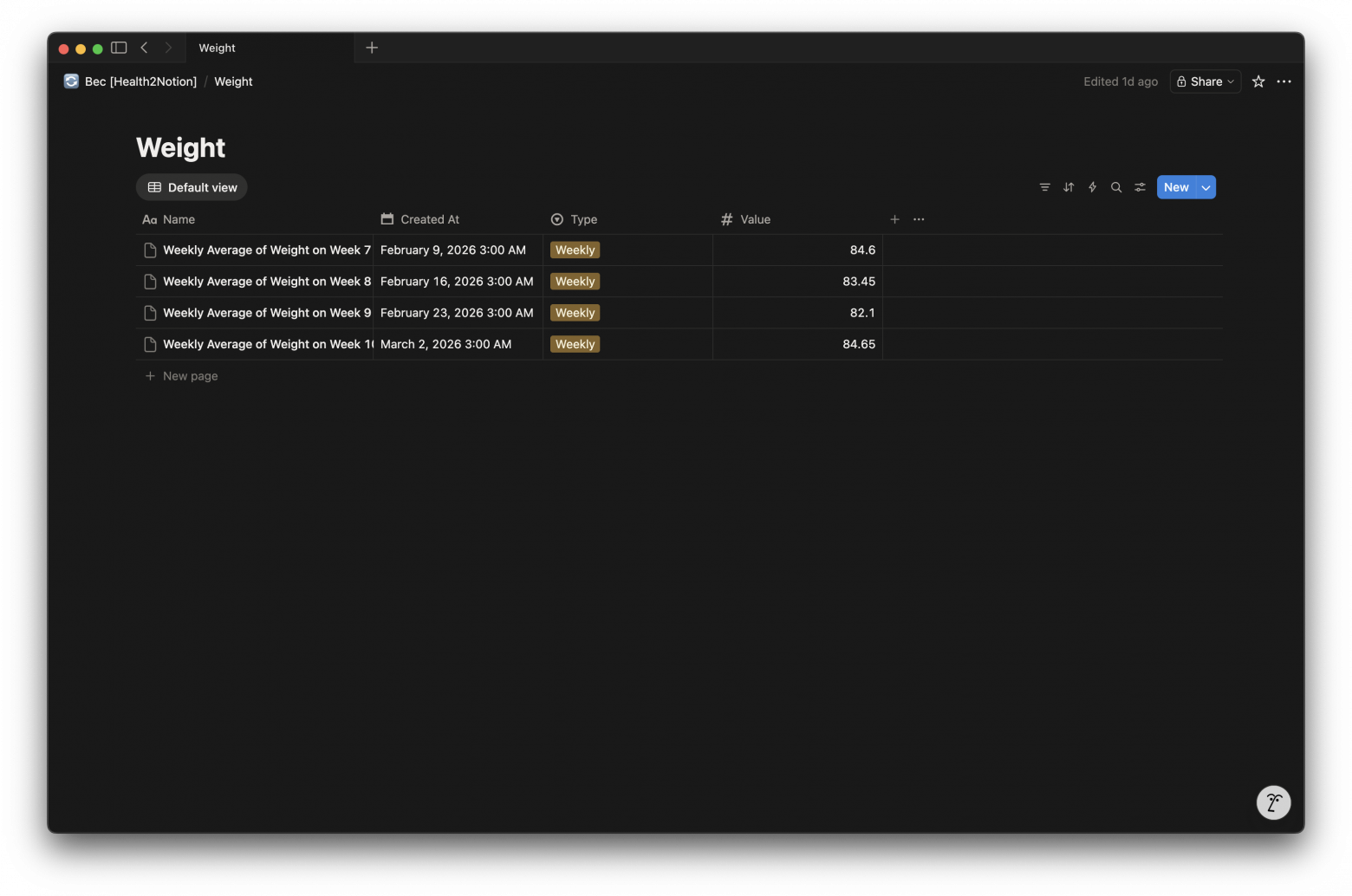Screen dimensions: 1352x896
Task: Go to Bec [Health2Notion] breadcrumb
Action: (140, 81)
